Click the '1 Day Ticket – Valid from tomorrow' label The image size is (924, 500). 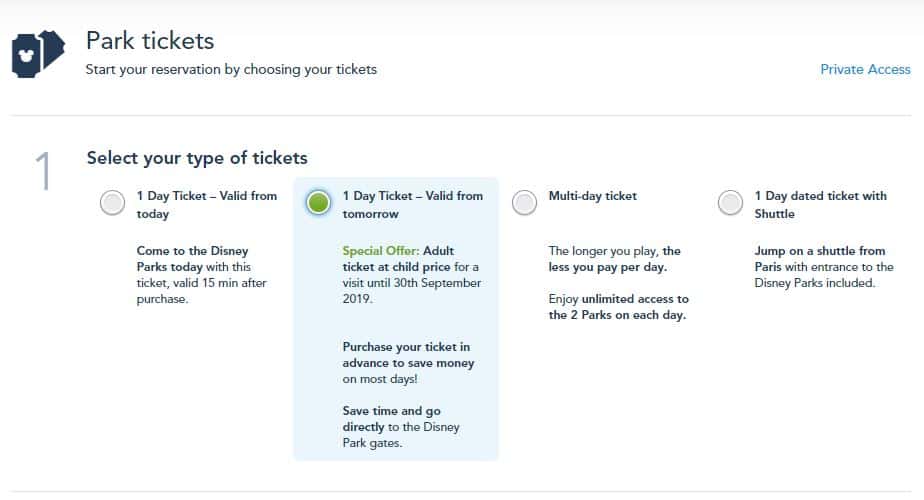coord(412,205)
